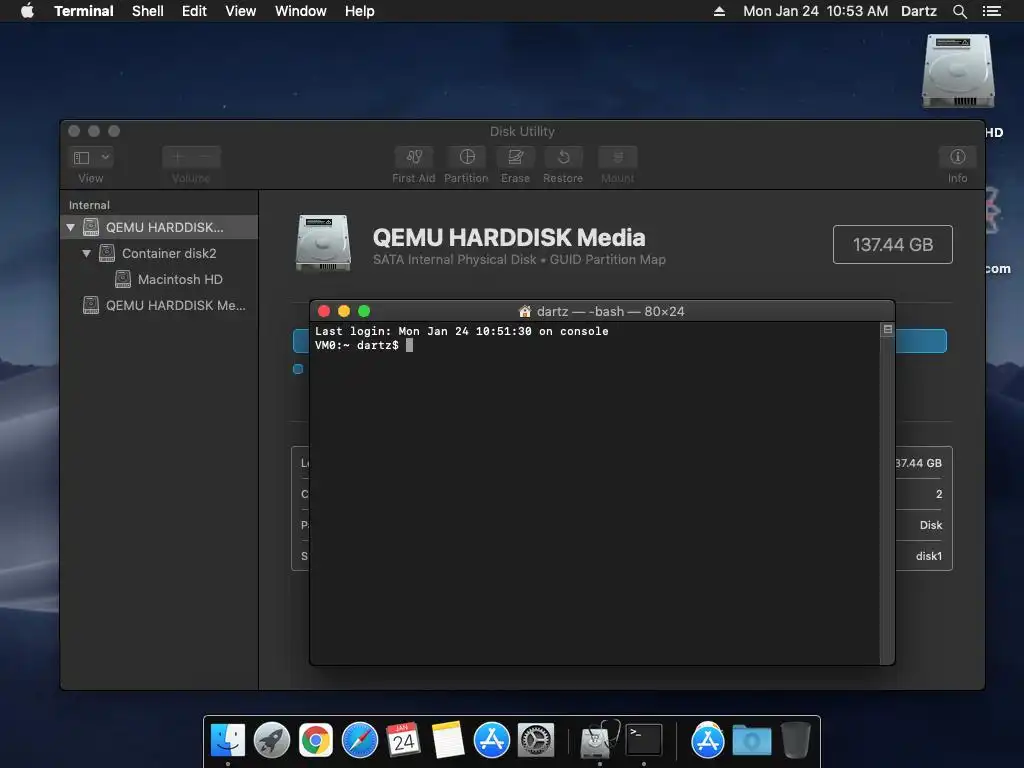Viewport: 1024px width, 768px height.
Task: Click the Terminal window scrollbar track
Action: (x=887, y=500)
